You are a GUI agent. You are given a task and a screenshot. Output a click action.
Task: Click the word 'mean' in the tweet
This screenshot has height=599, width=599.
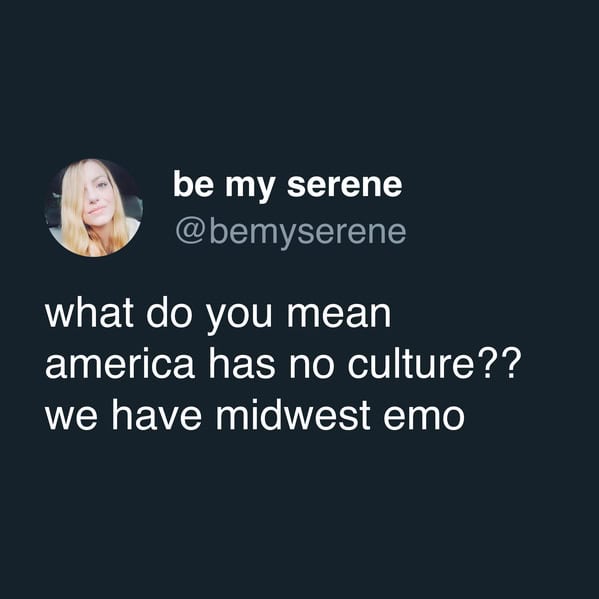[339, 316]
